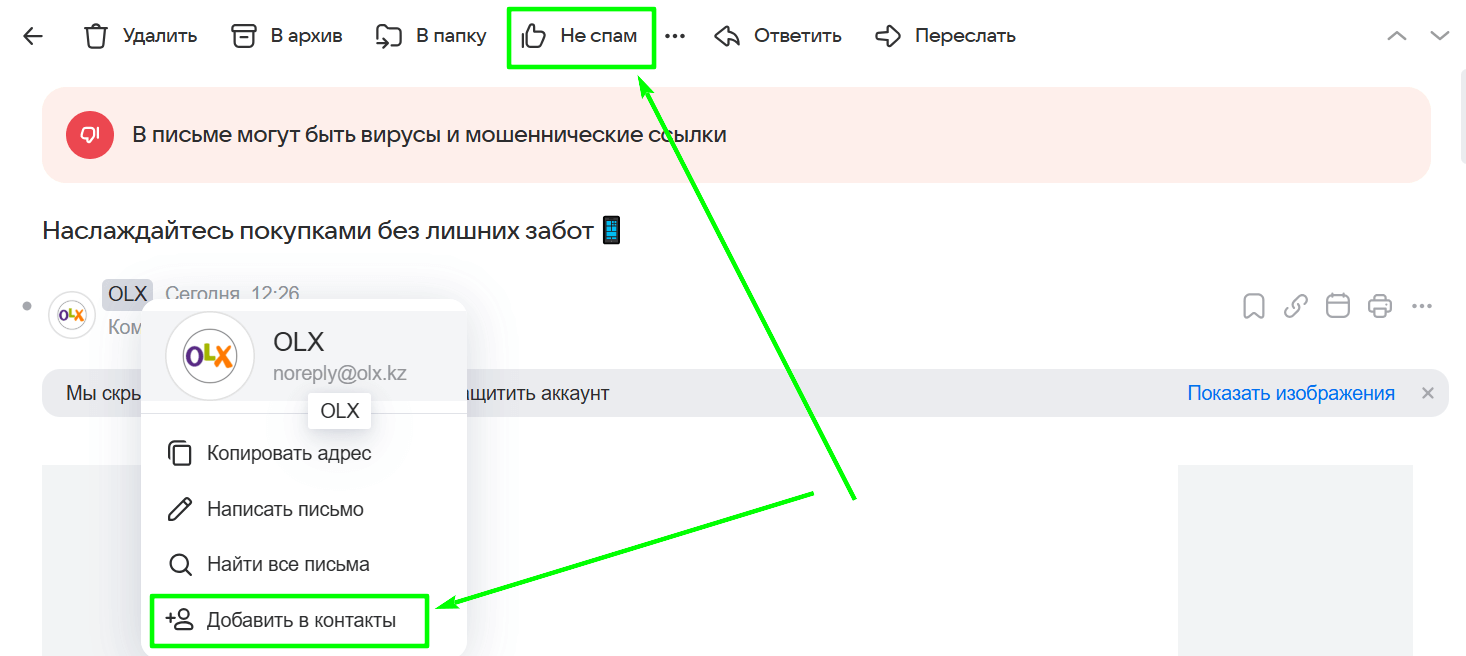Screen dimensions: 1466x656
Task: Show images via Показать изображения
Action: point(1291,393)
